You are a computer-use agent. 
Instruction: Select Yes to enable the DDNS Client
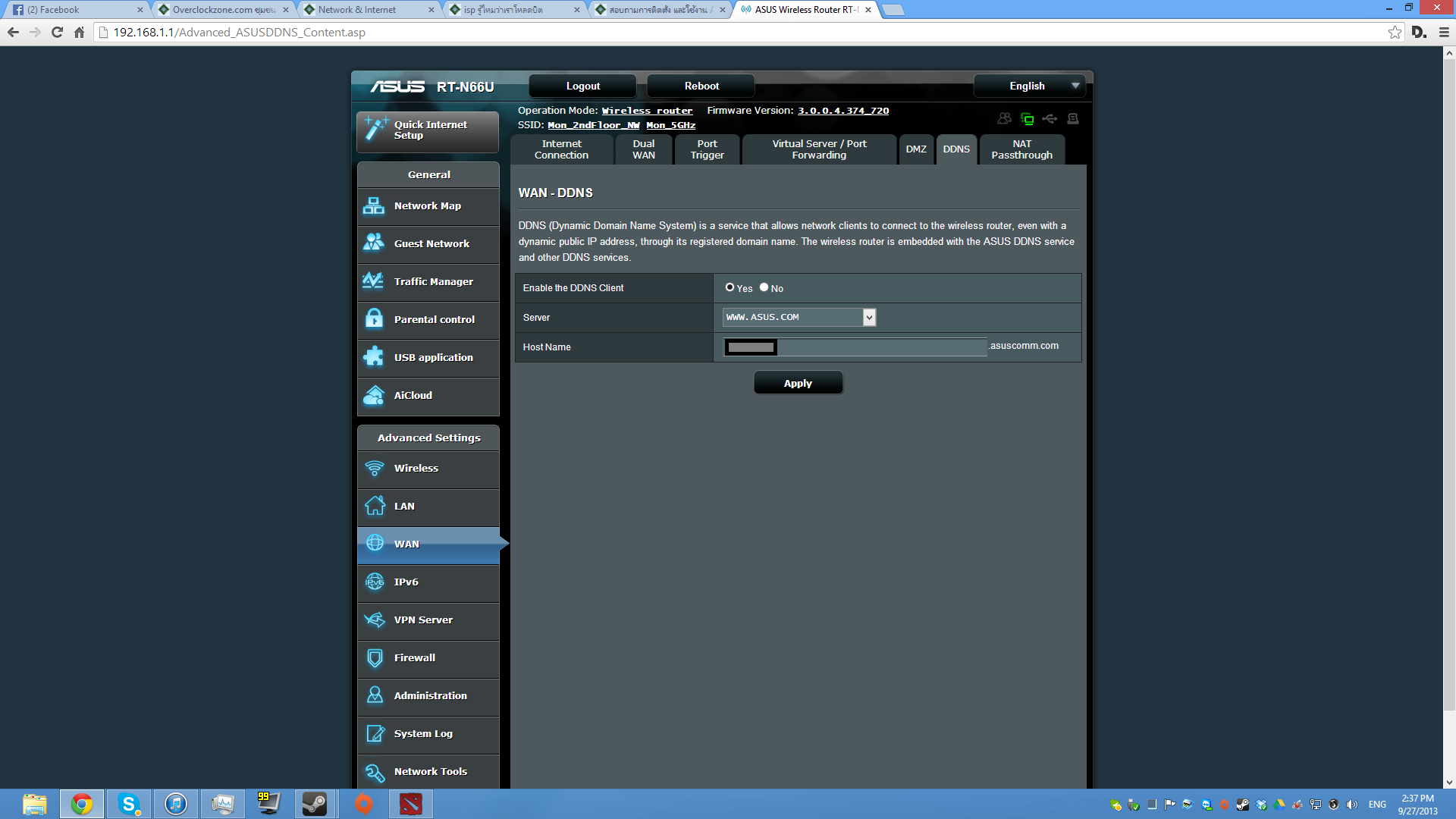pyautogui.click(x=730, y=287)
